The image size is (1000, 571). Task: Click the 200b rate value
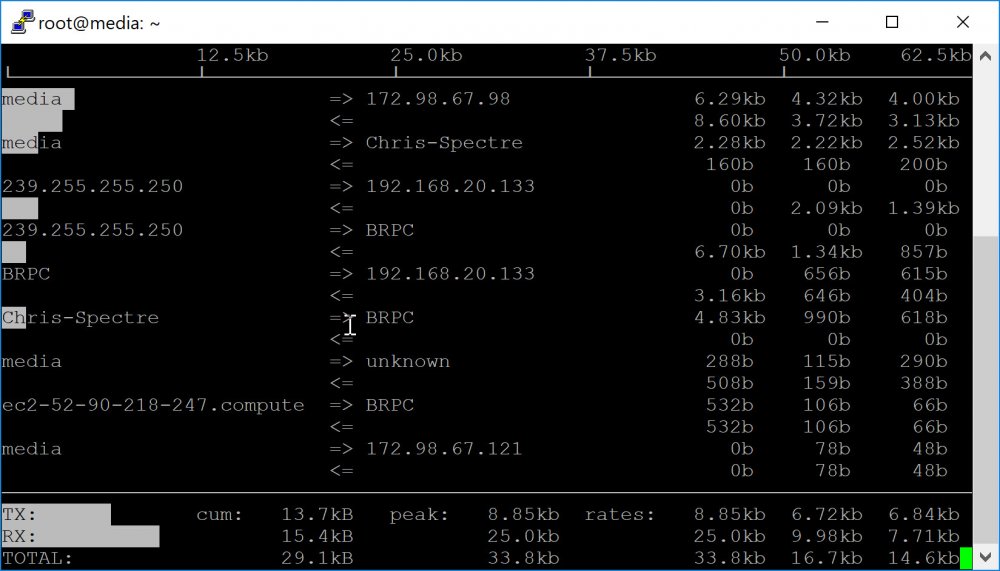click(x=923, y=165)
